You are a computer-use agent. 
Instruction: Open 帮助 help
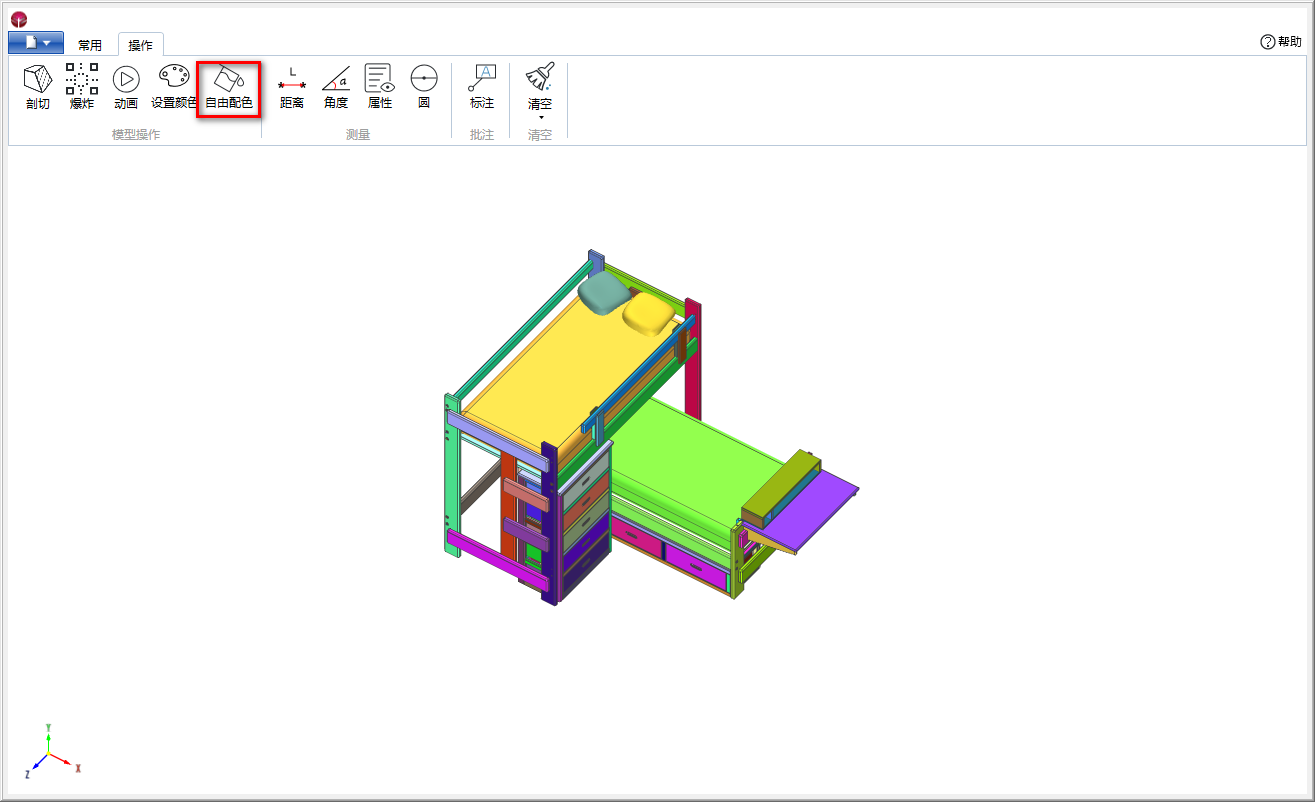[1281, 42]
